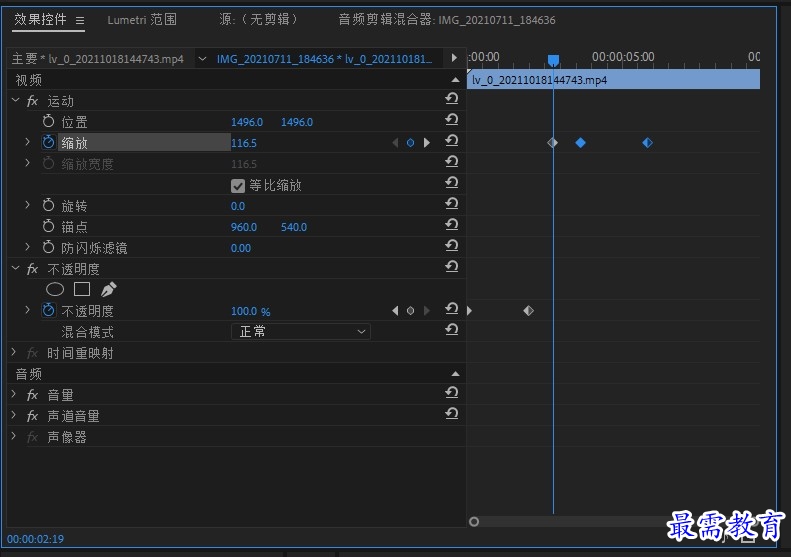Edit the 缩放 value 116.5
Viewport: 791px width, 557px height.
[x=244, y=143]
